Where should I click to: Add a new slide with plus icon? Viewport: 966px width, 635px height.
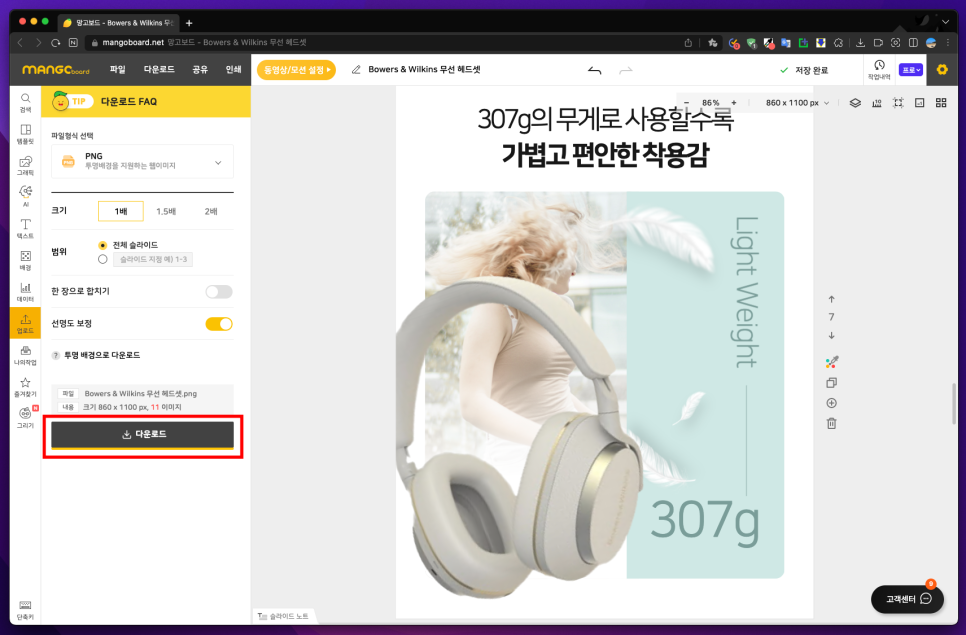(x=832, y=403)
